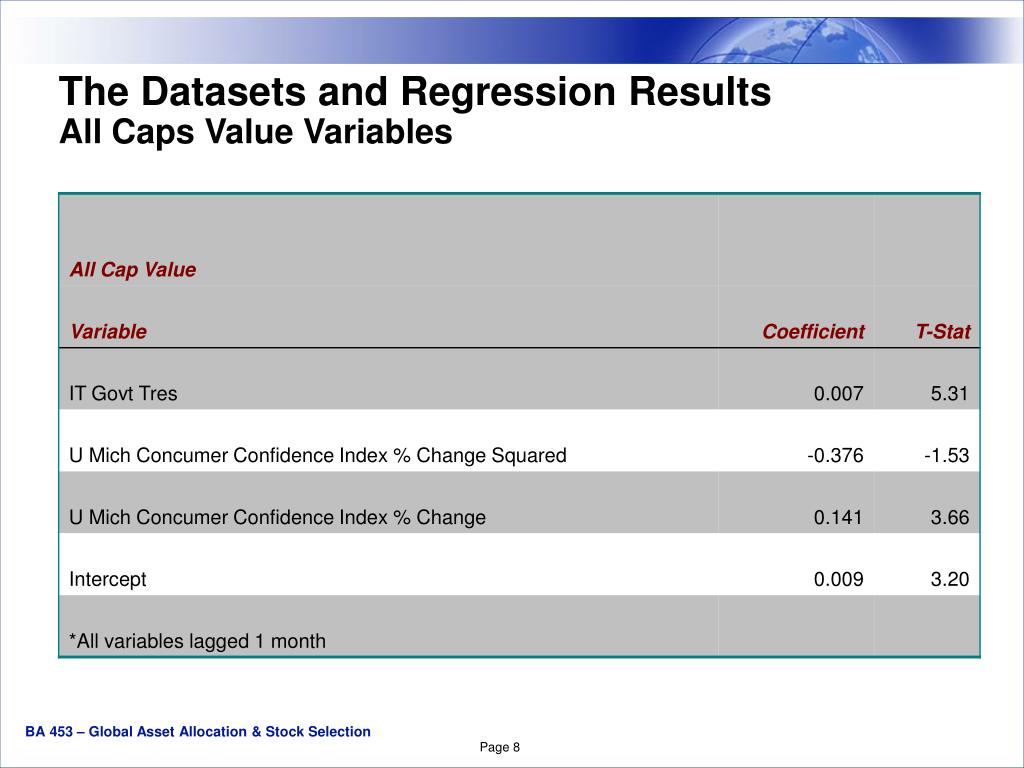Click the slide title 'The Datasets and Regression Results'
The height and width of the screenshot is (768, 1024).
point(415,91)
